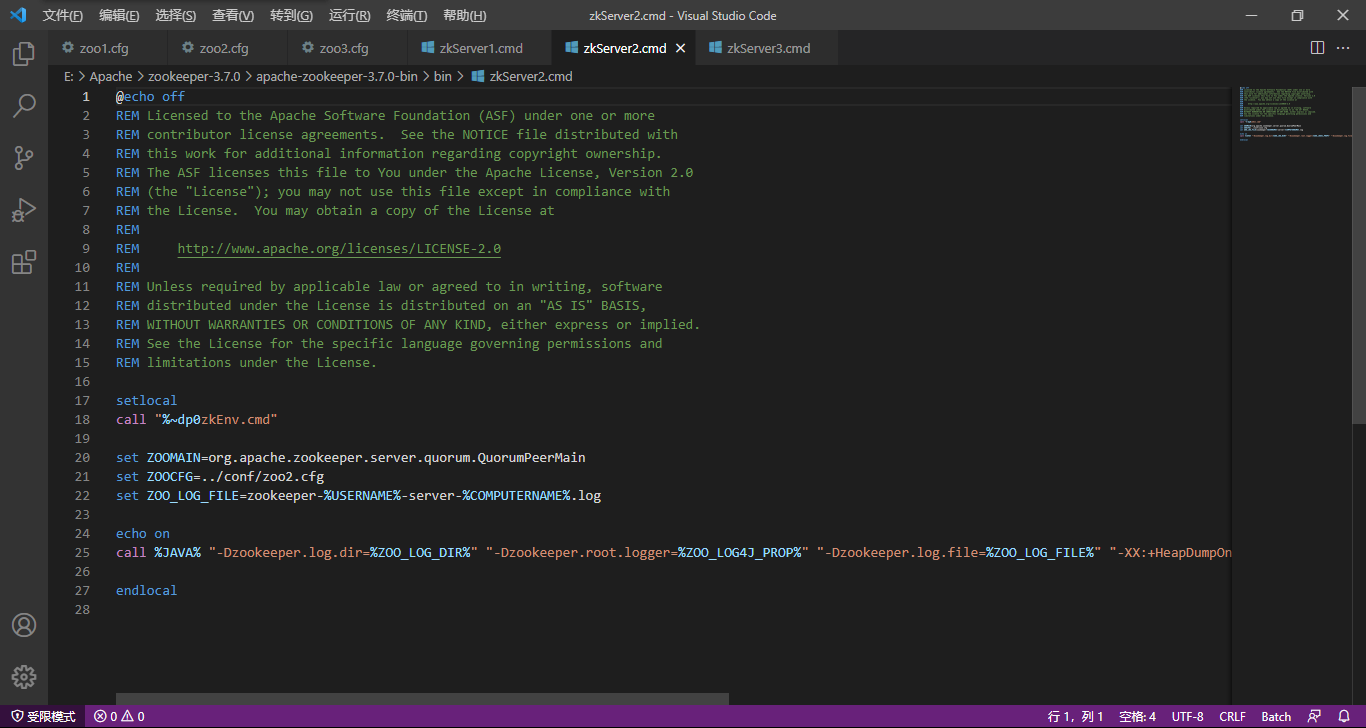The height and width of the screenshot is (728, 1366).
Task: Click the bin folder breadcrumb
Action: [442, 76]
